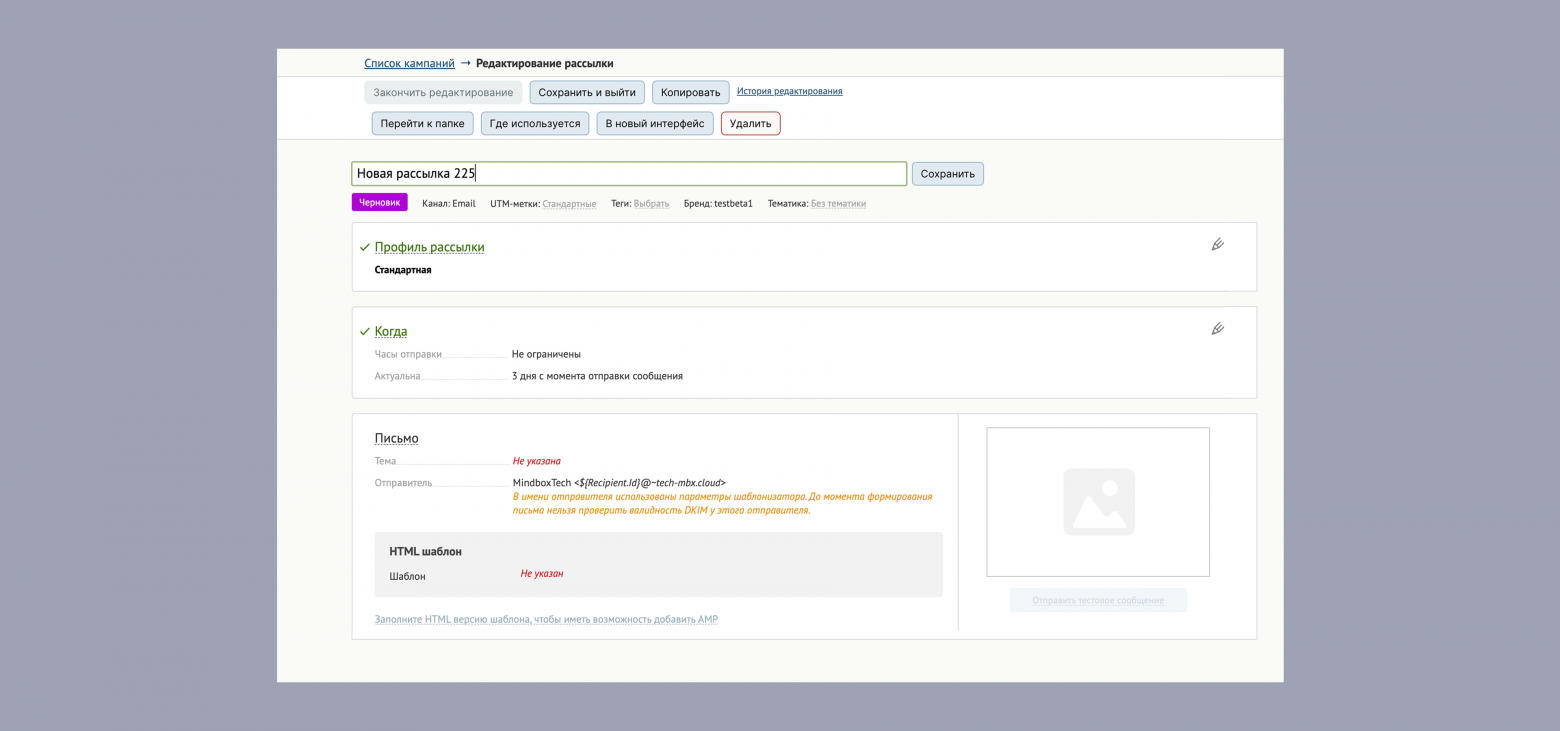The width and height of the screenshot is (1560, 731).
Task: Click the Копировать button
Action: (690, 93)
